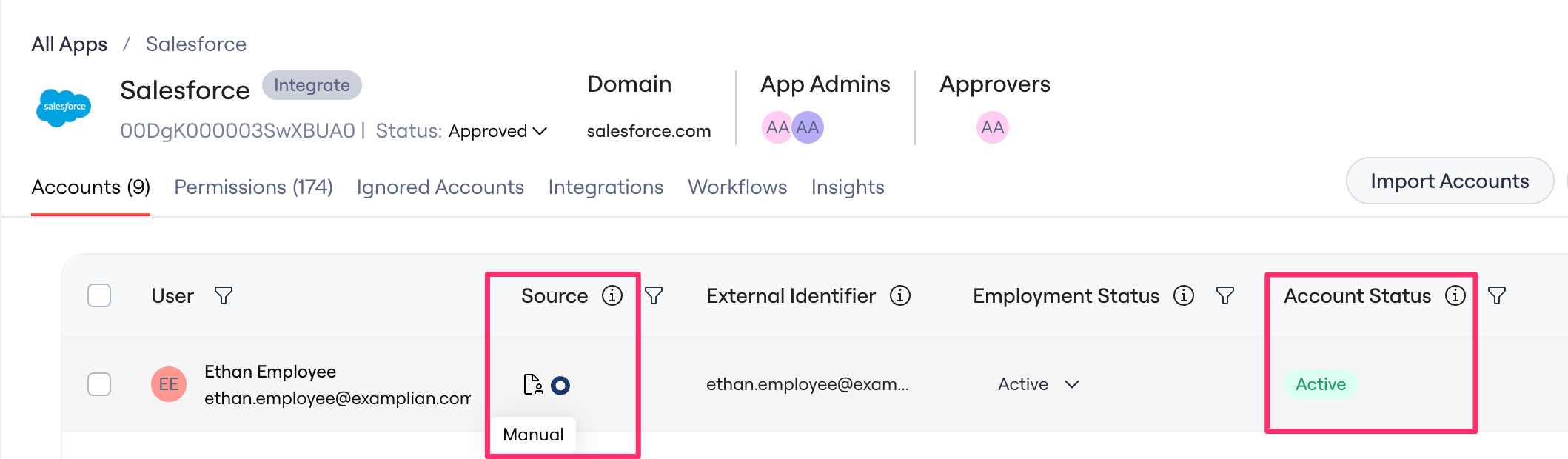This screenshot has width=1568, height=459.
Task: View the Workflows tab
Action: (x=737, y=187)
